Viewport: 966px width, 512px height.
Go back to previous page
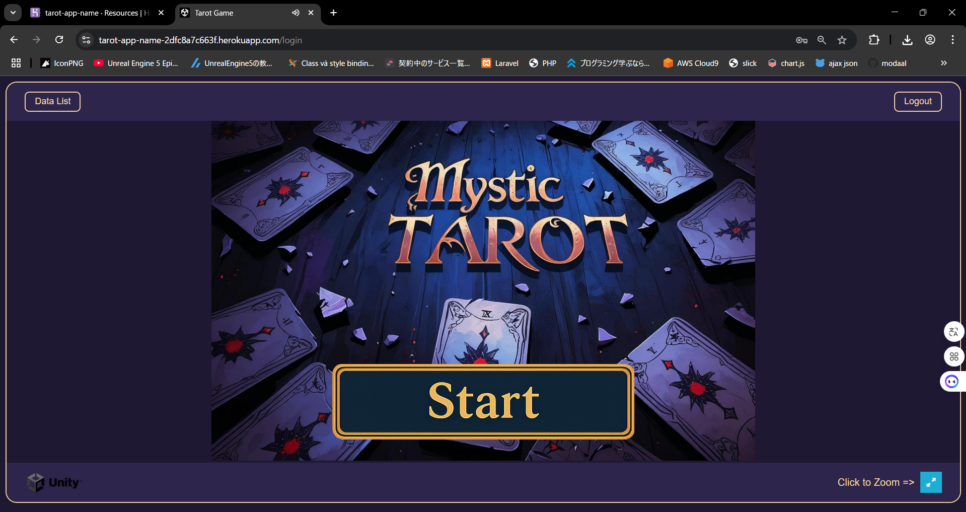[x=14, y=40]
